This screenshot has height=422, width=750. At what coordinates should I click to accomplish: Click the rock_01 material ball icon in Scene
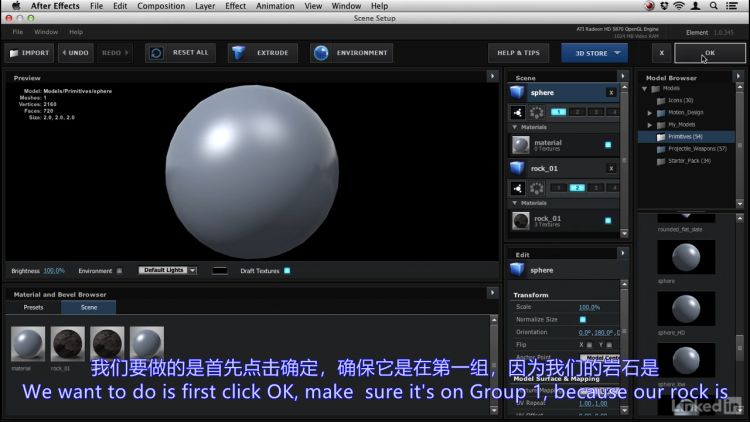coord(521,221)
